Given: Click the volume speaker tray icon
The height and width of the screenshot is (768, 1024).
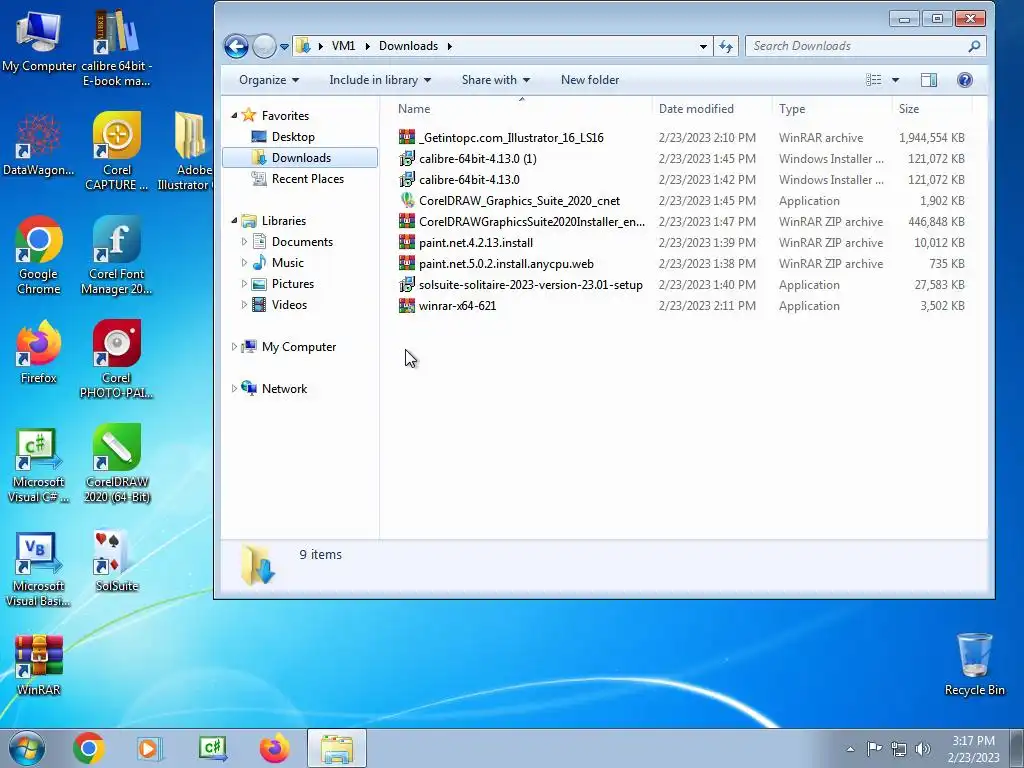Looking at the screenshot, I should click(923, 748).
